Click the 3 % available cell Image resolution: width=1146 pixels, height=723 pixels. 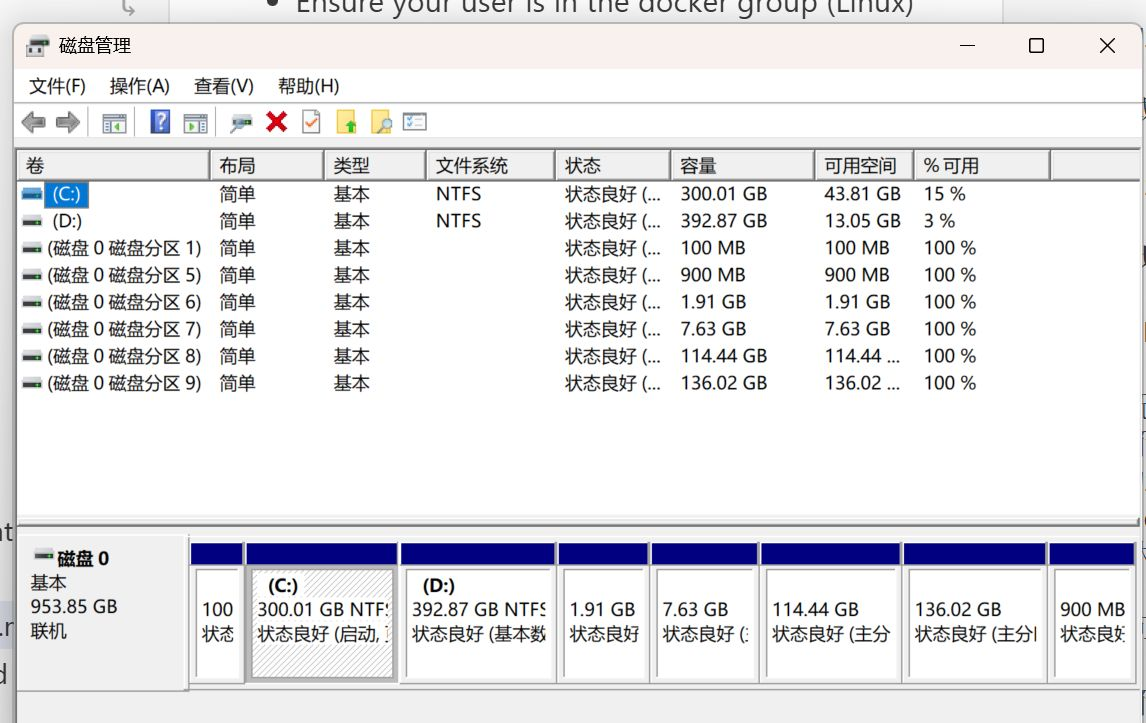point(939,222)
